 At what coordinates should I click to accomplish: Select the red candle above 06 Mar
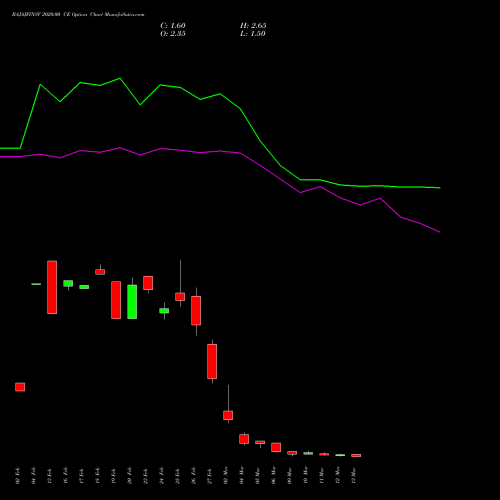(276, 447)
